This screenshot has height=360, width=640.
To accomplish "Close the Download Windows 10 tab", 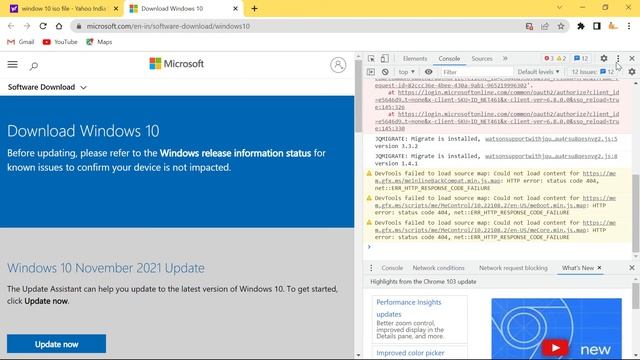I will [x=236, y=8].
